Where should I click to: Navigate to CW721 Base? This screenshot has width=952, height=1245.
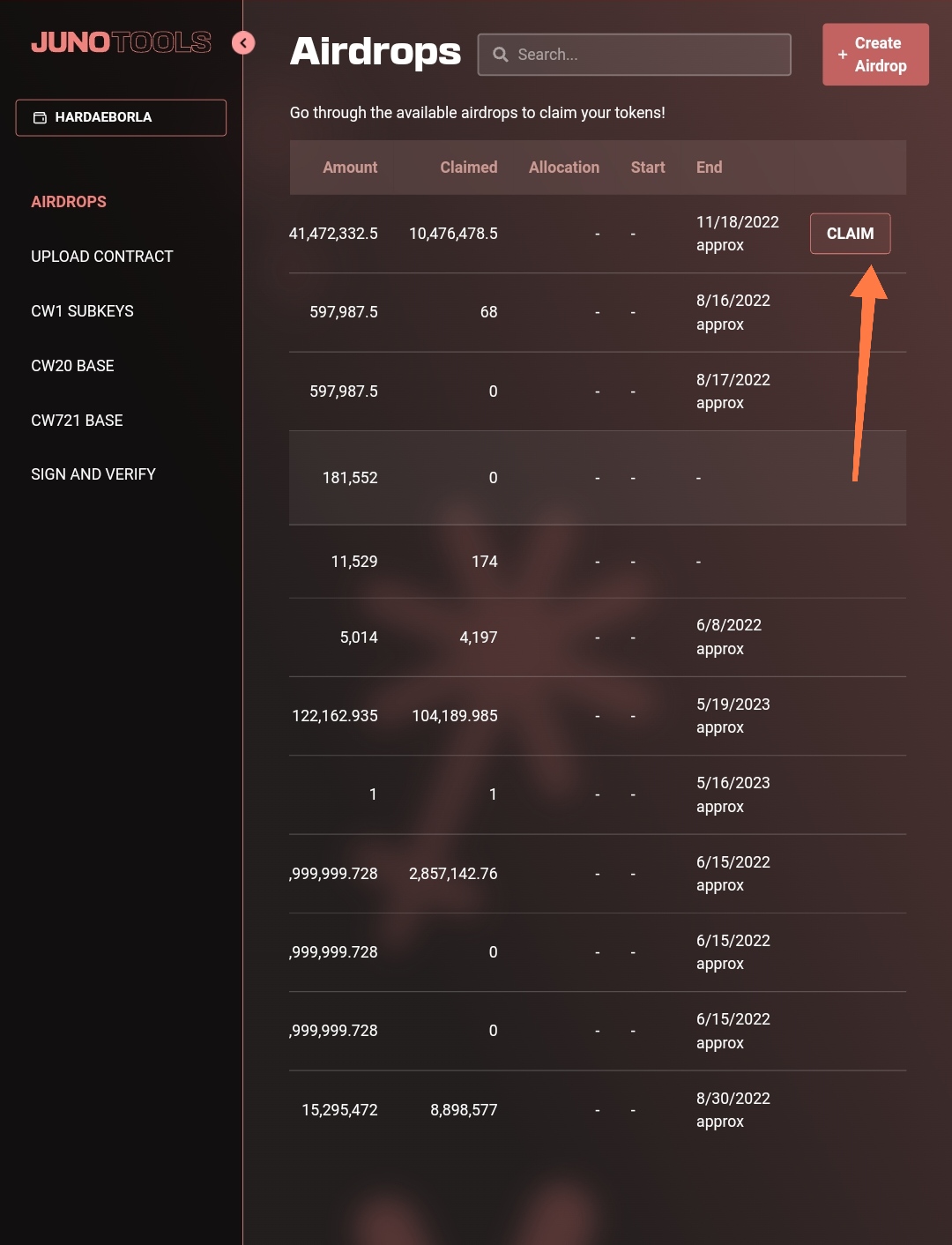78,421
